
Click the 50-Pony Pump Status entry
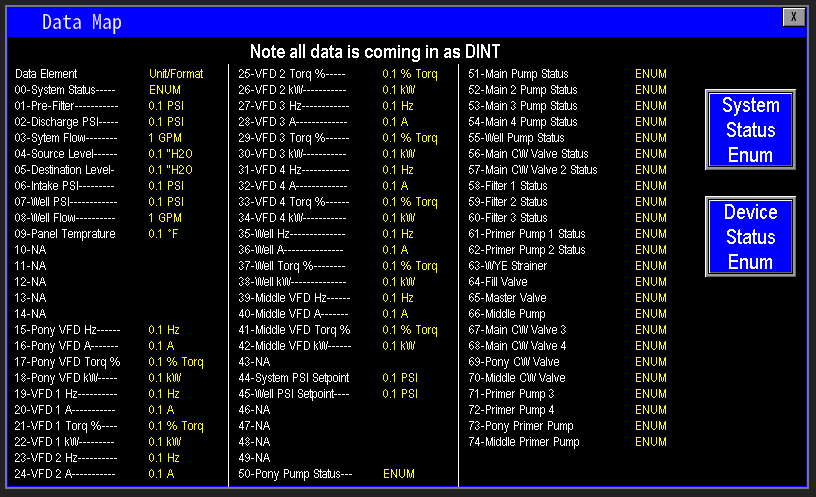pos(295,474)
